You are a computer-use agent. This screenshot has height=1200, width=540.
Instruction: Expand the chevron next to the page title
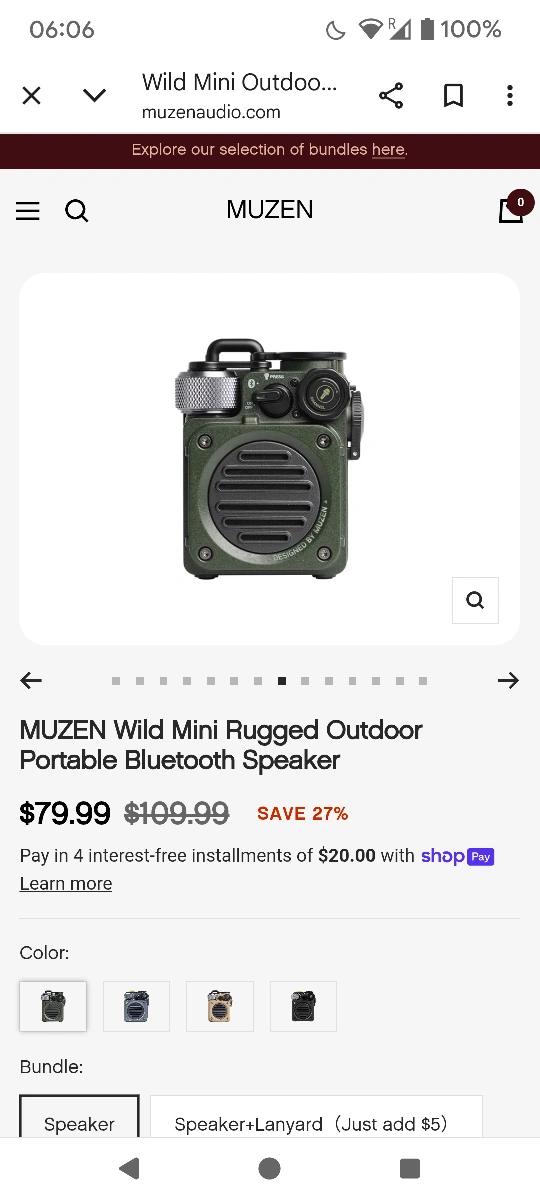pos(94,96)
